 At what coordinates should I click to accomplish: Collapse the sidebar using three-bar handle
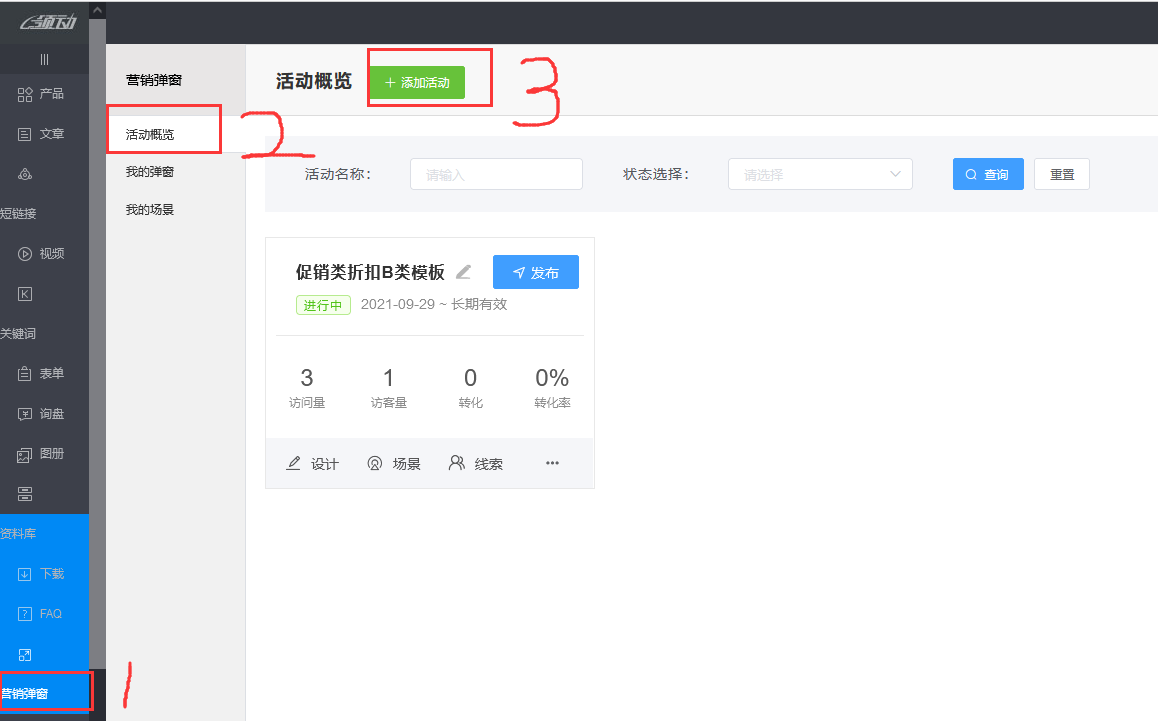(x=44, y=60)
